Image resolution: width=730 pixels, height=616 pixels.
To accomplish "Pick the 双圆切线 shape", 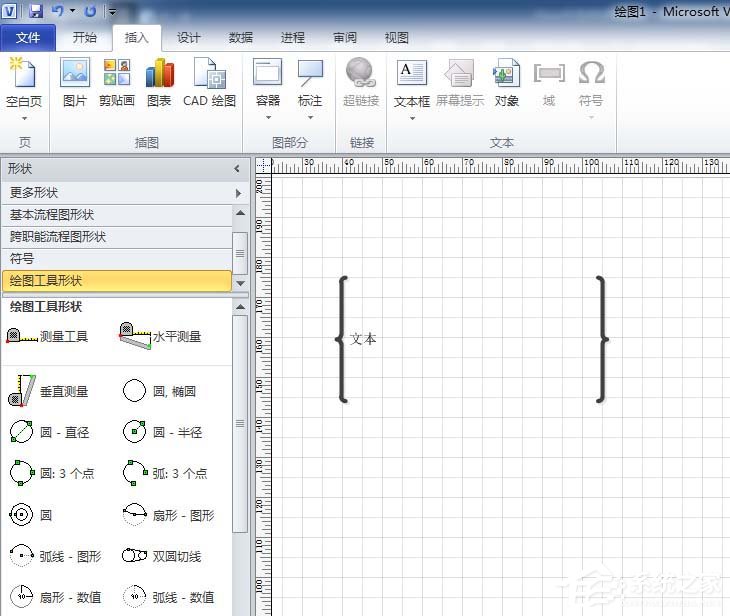I will click(x=162, y=556).
